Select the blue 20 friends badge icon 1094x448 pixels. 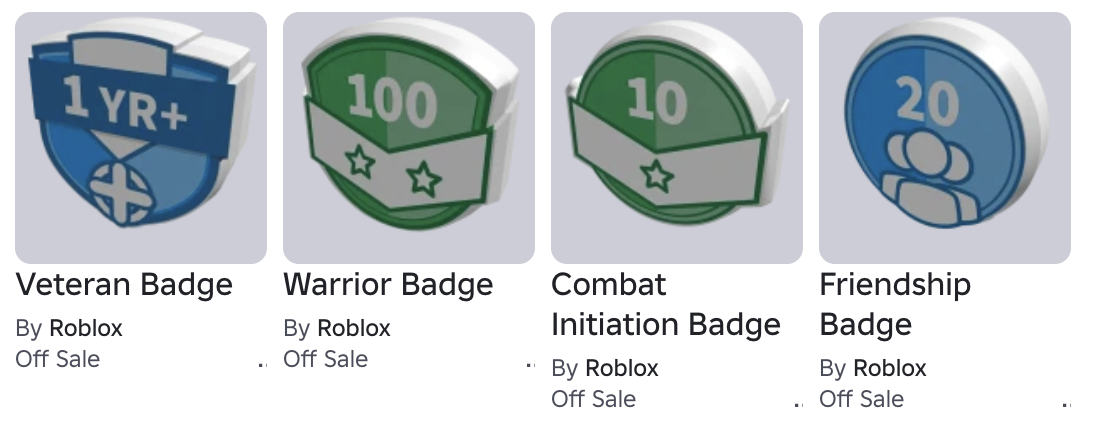click(945, 137)
